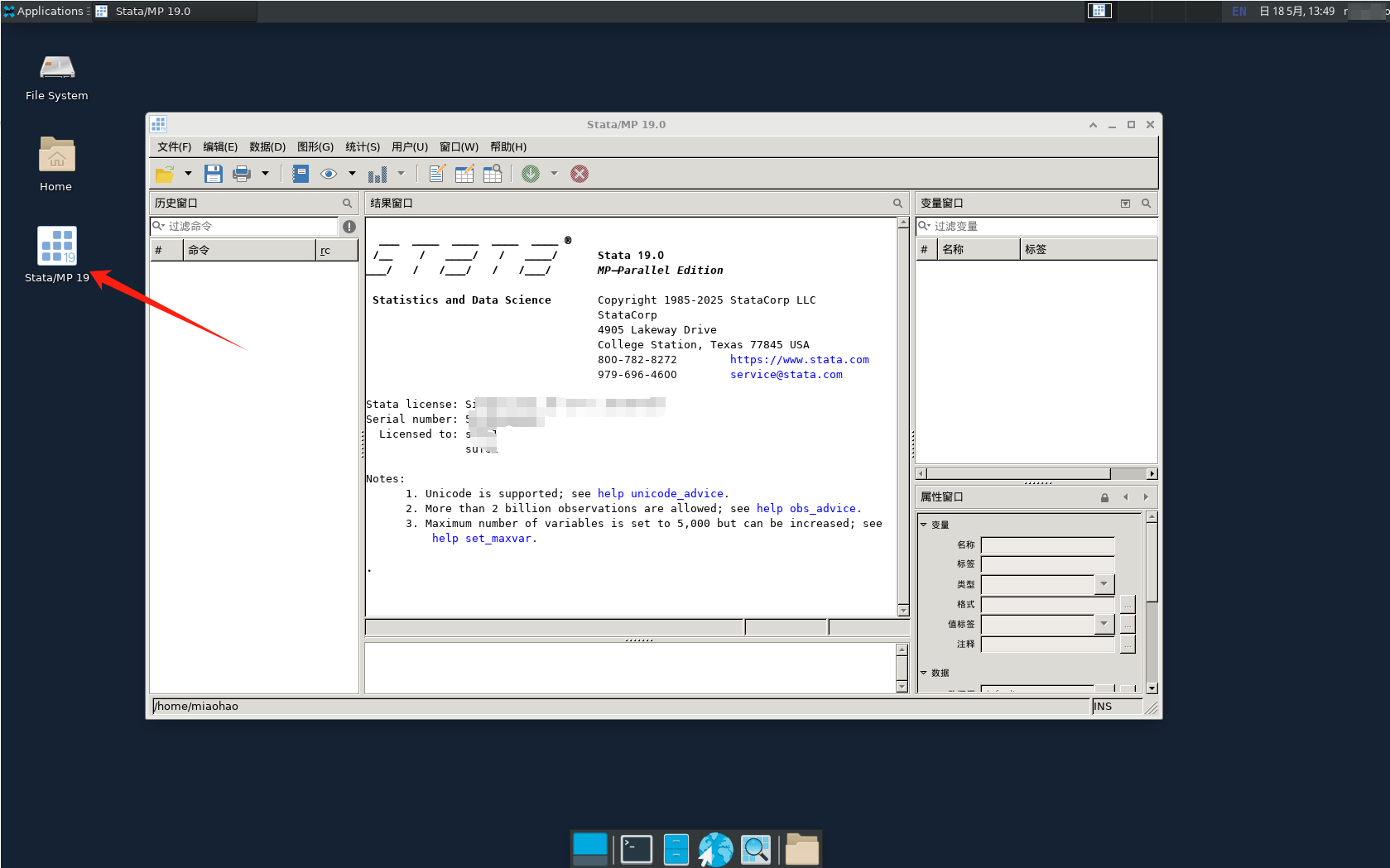Click the 过滤变量 filter variables field
The image size is (1390, 868).
click(x=1036, y=227)
